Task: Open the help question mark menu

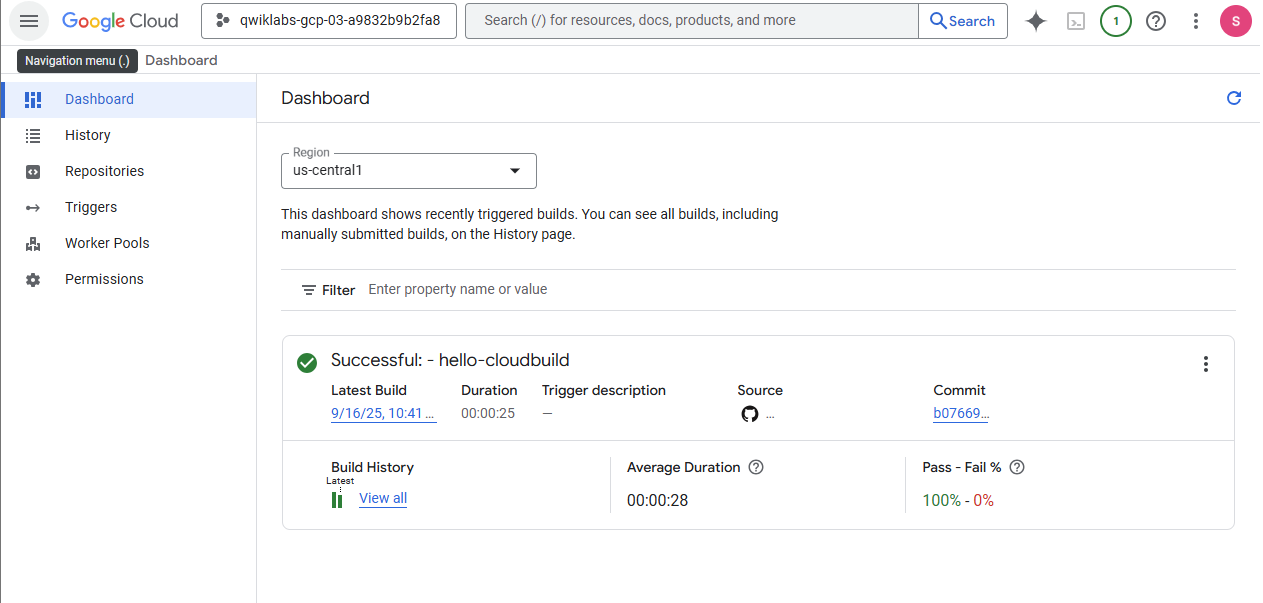Action: click(1156, 21)
